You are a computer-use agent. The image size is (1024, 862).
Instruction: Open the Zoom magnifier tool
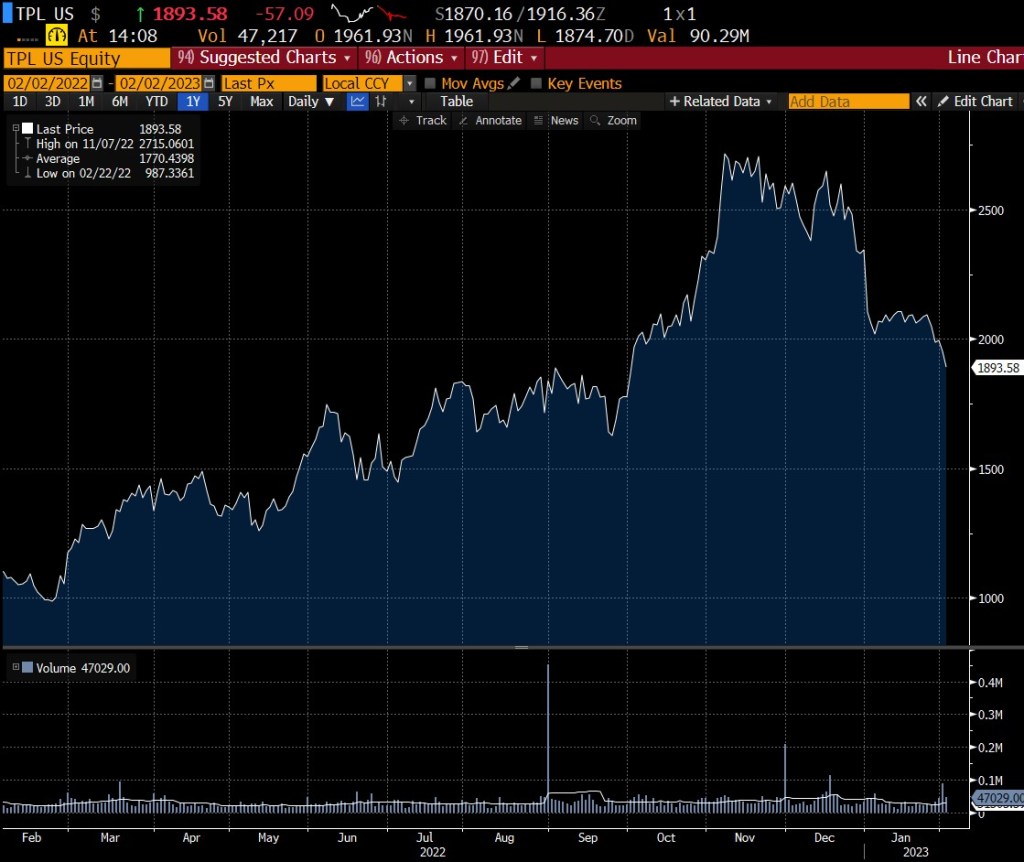613,120
